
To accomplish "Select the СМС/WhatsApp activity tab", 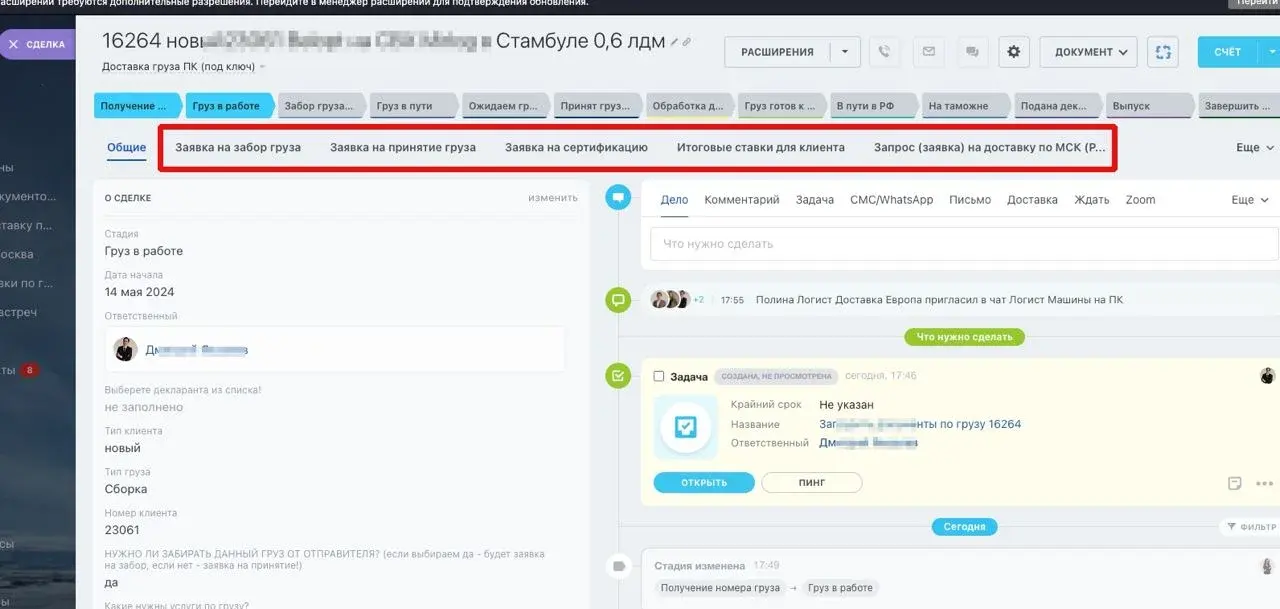I will click(x=892, y=200).
